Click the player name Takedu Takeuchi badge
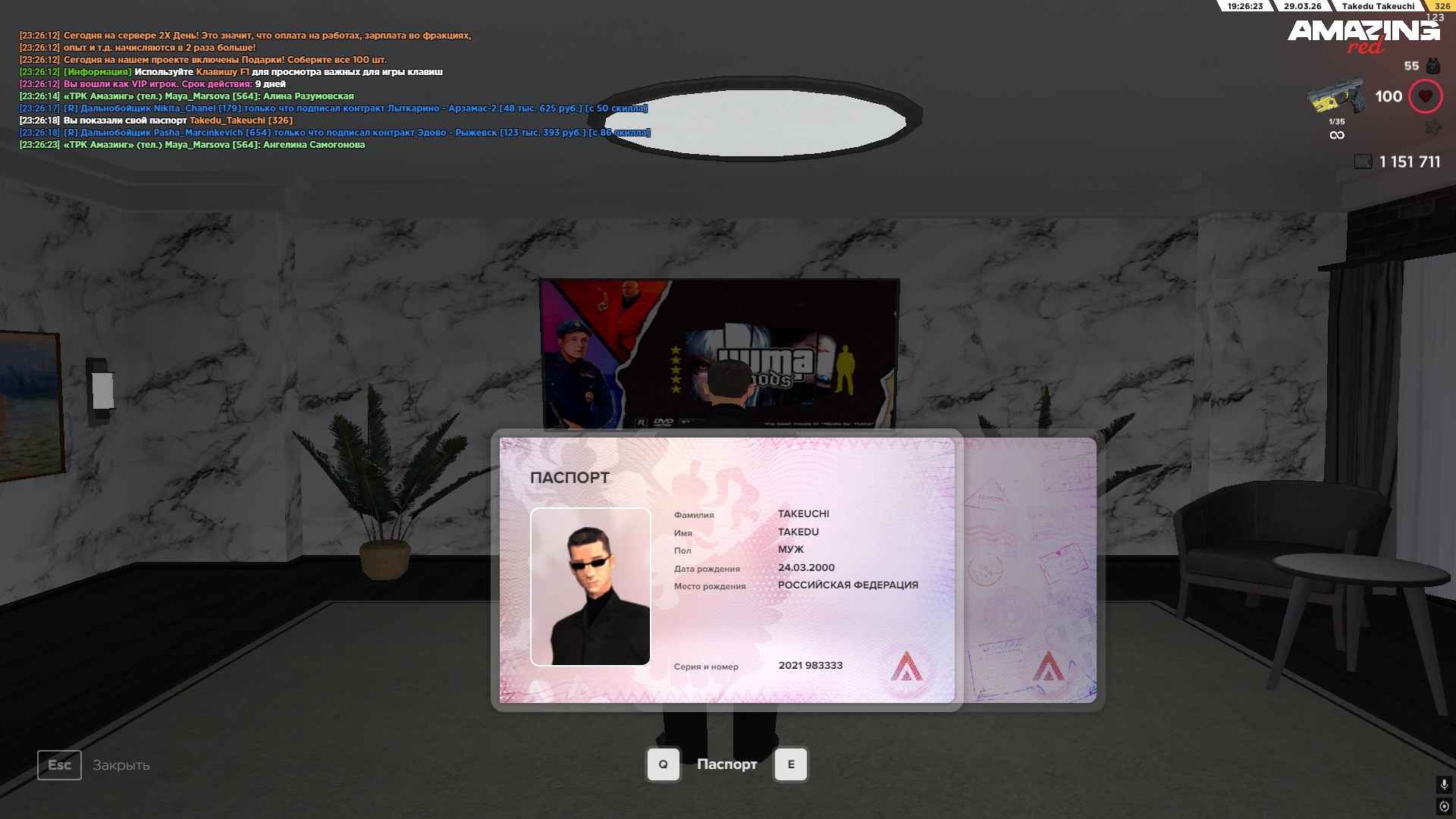 1377,6
